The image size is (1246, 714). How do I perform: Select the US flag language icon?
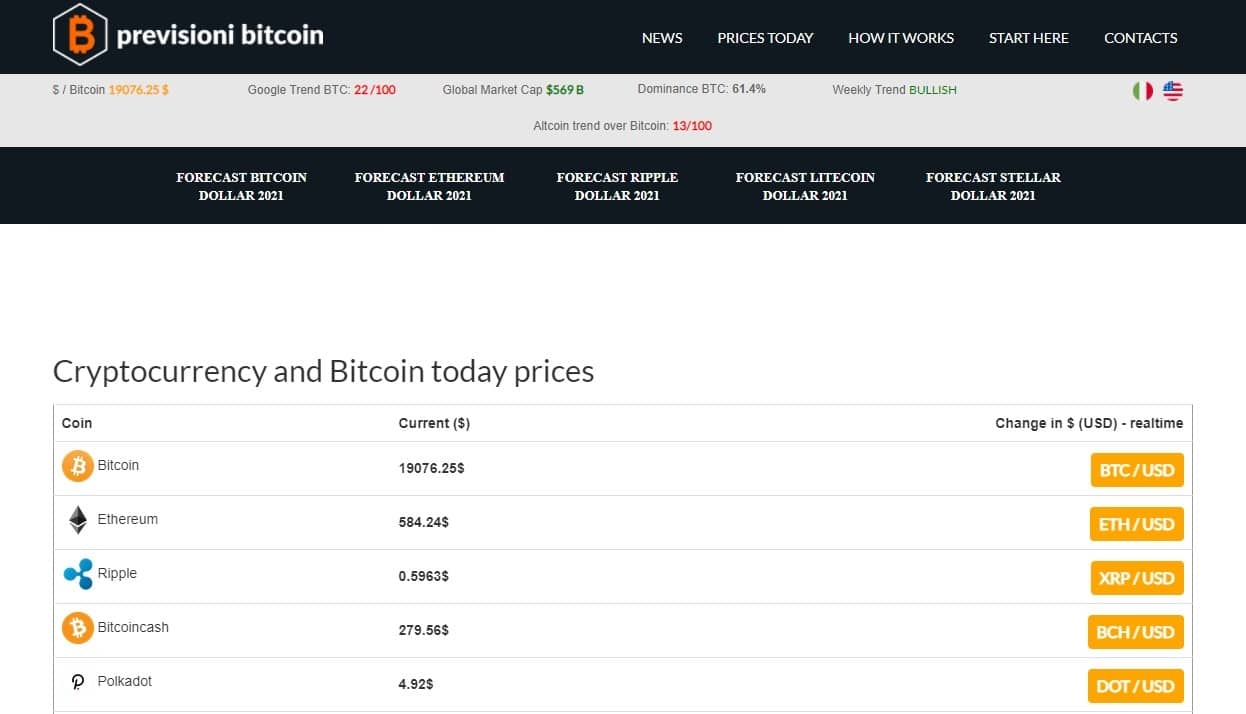pyautogui.click(x=1173, y=91)
